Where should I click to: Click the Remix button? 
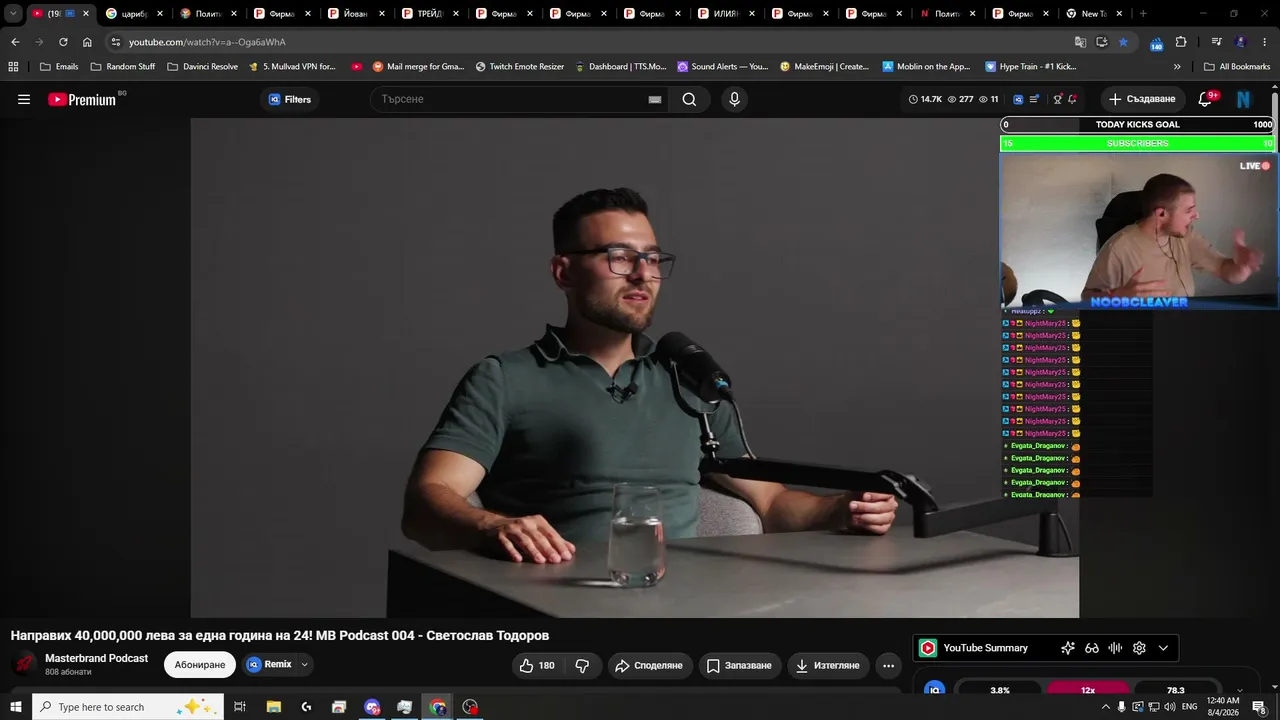[270, 664]
